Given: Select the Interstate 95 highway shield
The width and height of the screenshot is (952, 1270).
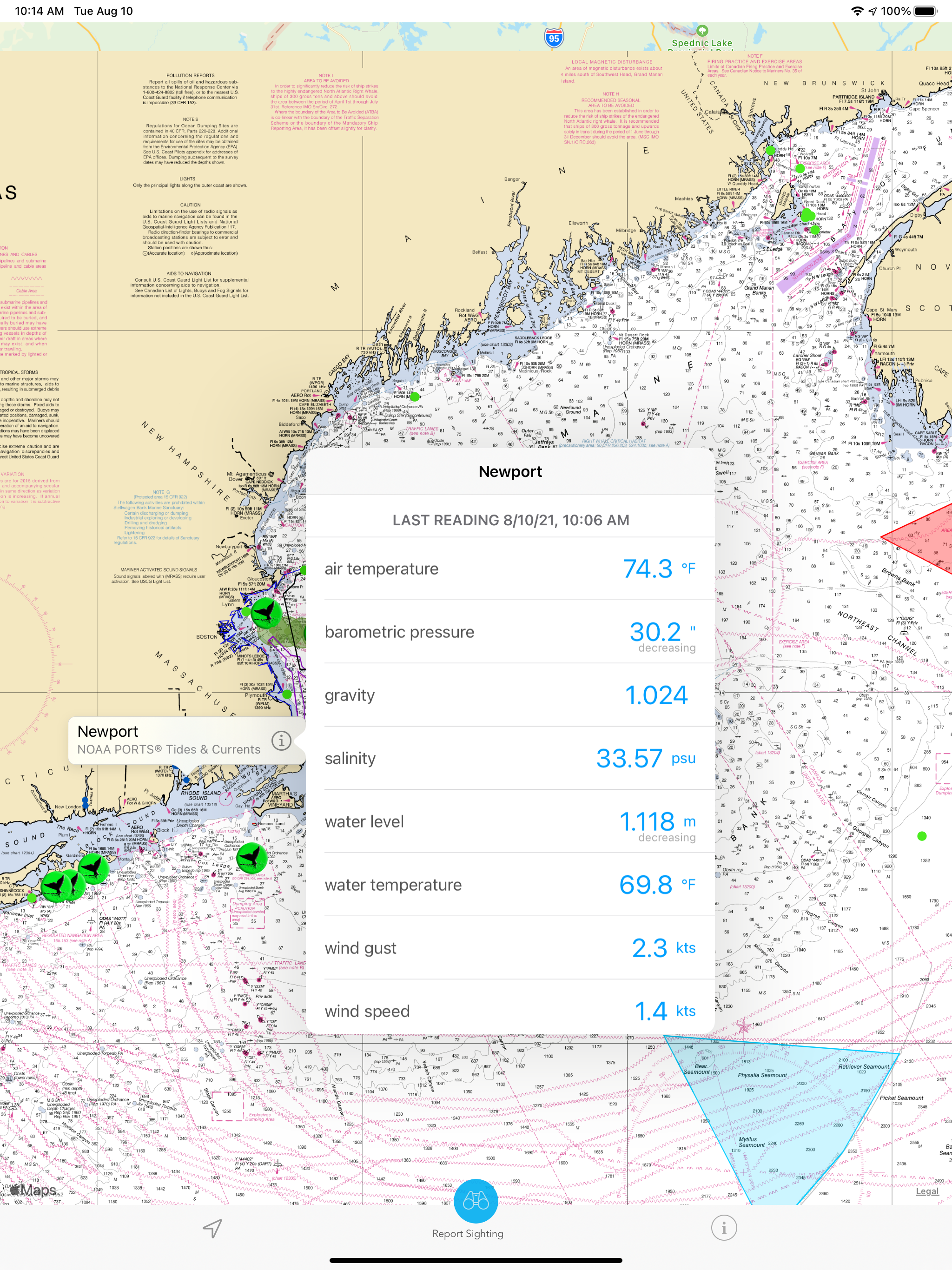Looking at the screenshot, I should (554, 39).
